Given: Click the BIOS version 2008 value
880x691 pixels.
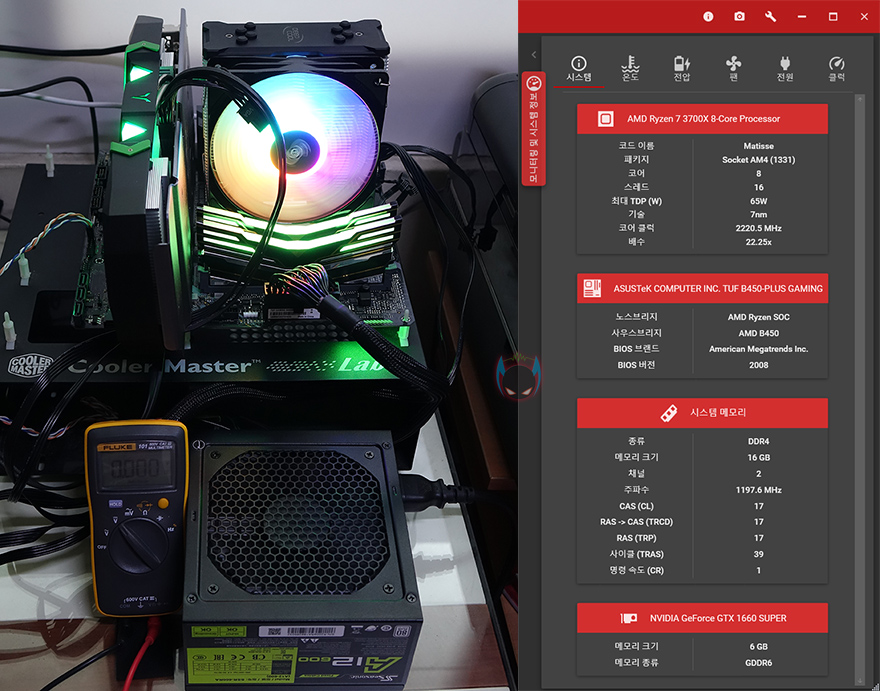Looking at the screenshot, I should [759, 365].
